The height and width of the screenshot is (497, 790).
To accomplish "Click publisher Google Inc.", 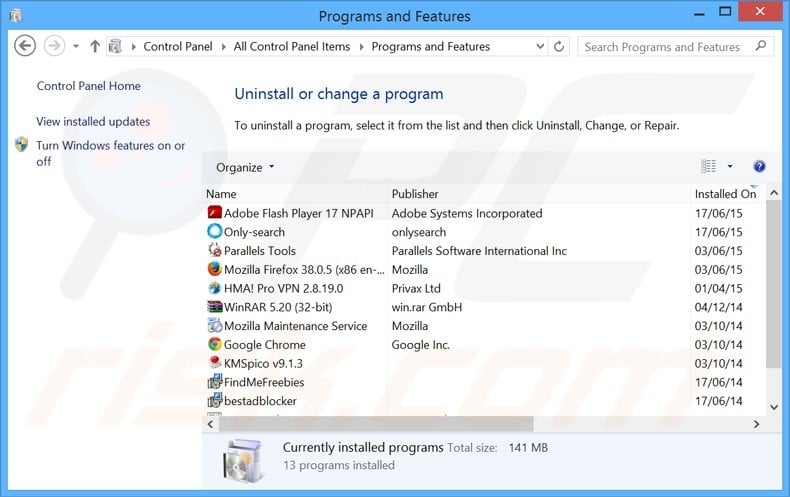I will click(x=421, y=345).
